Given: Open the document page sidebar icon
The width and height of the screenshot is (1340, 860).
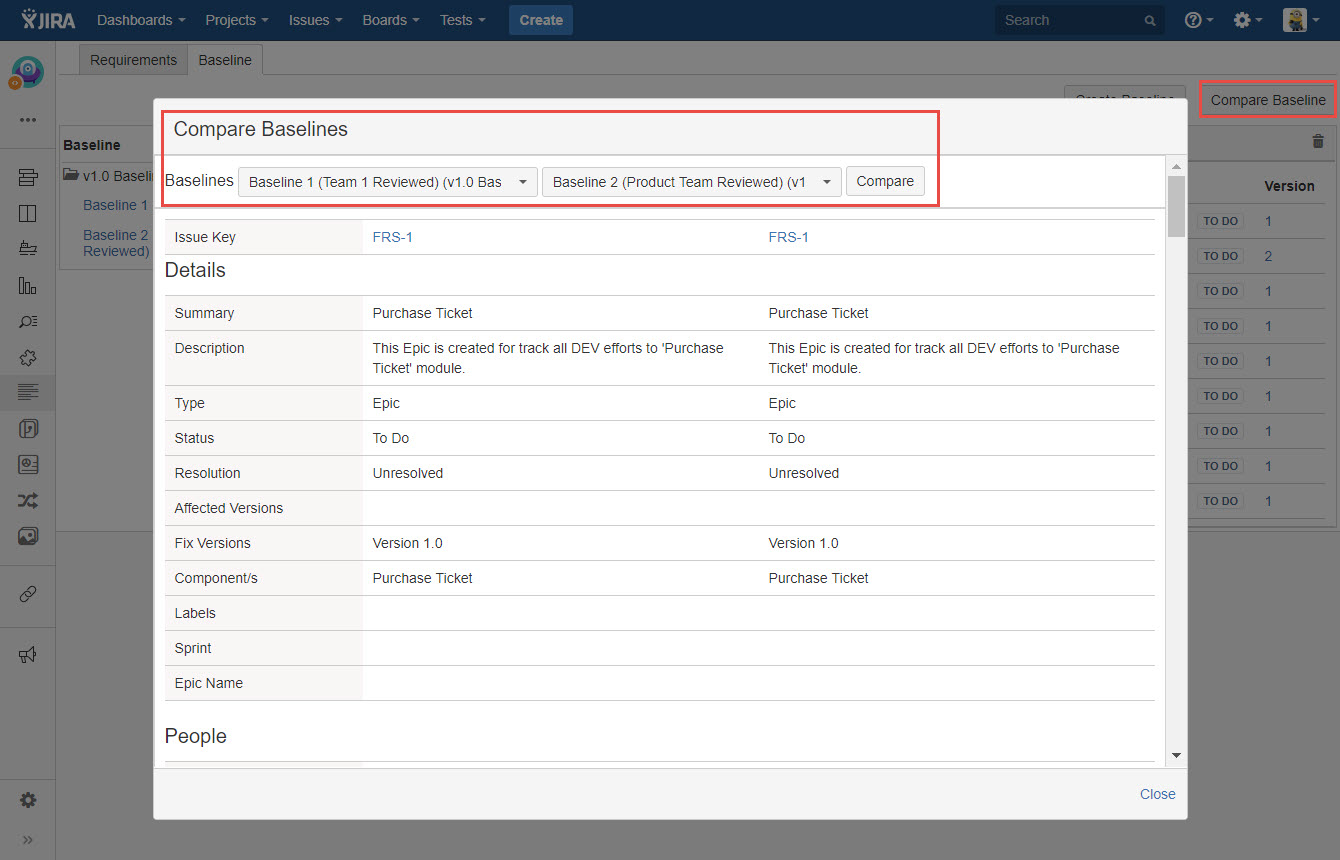Looking at the screenshot, I should click(28, 429).
